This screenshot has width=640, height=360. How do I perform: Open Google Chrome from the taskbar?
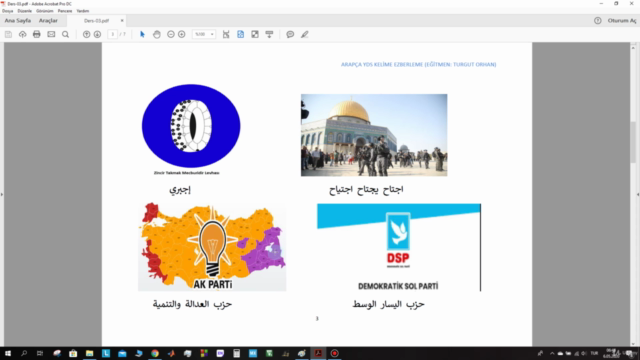click(155, 353)
